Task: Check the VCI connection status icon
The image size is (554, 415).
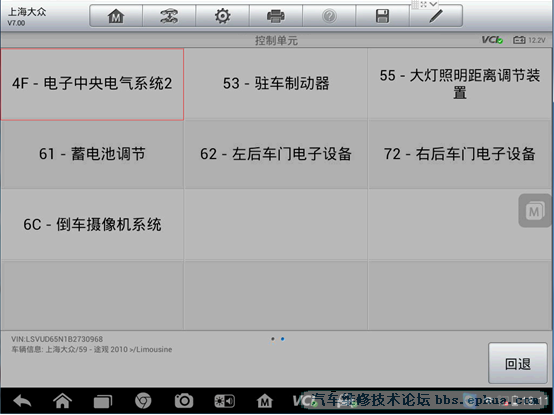Action: [x=492, y=40]
